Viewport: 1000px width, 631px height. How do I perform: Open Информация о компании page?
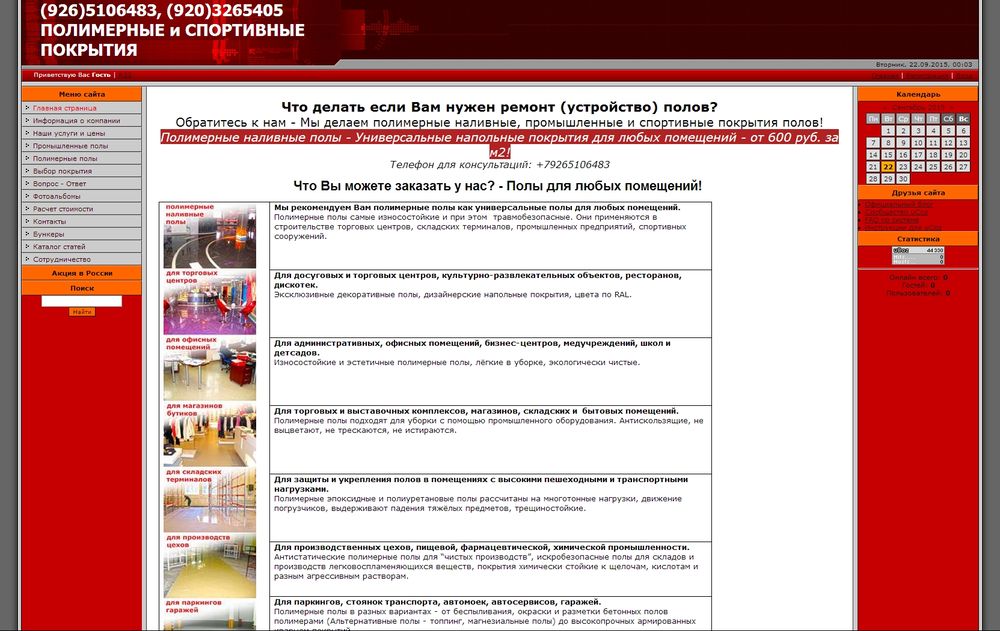point(77,121)
